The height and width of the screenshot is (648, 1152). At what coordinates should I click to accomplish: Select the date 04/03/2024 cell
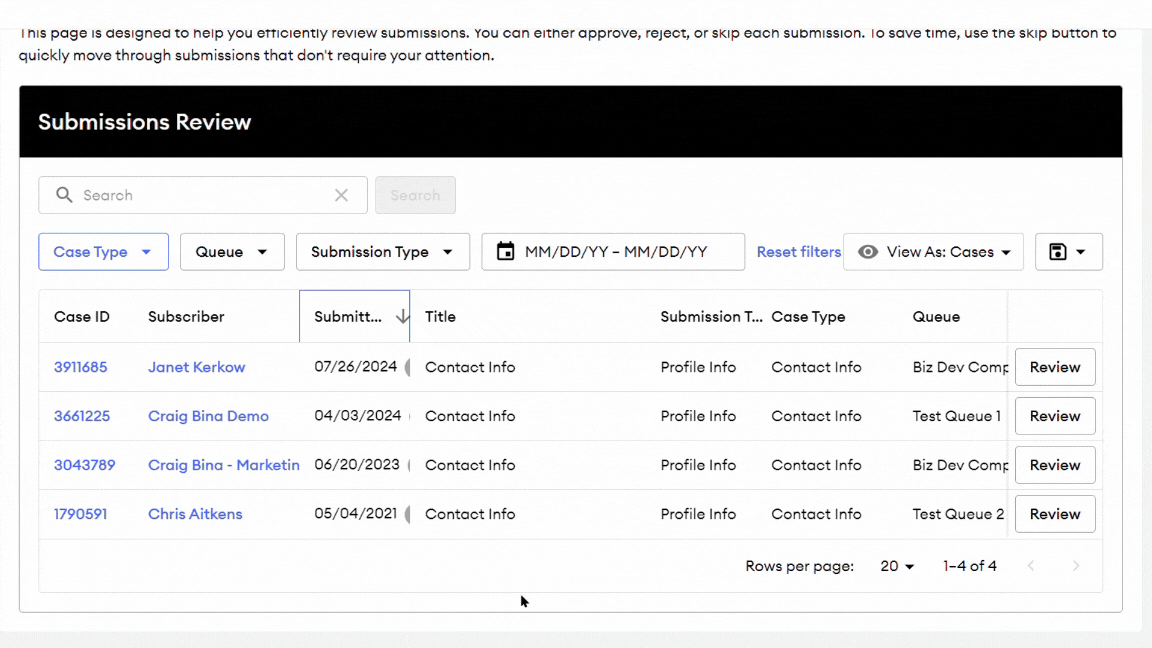pyautogui.click(x=358, y=416)
